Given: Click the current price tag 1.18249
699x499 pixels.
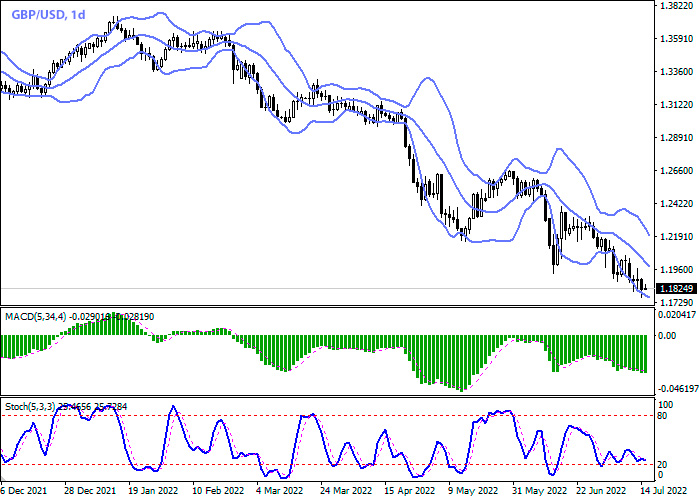Looking at the screenshot, I should click(x=676, y=289).
